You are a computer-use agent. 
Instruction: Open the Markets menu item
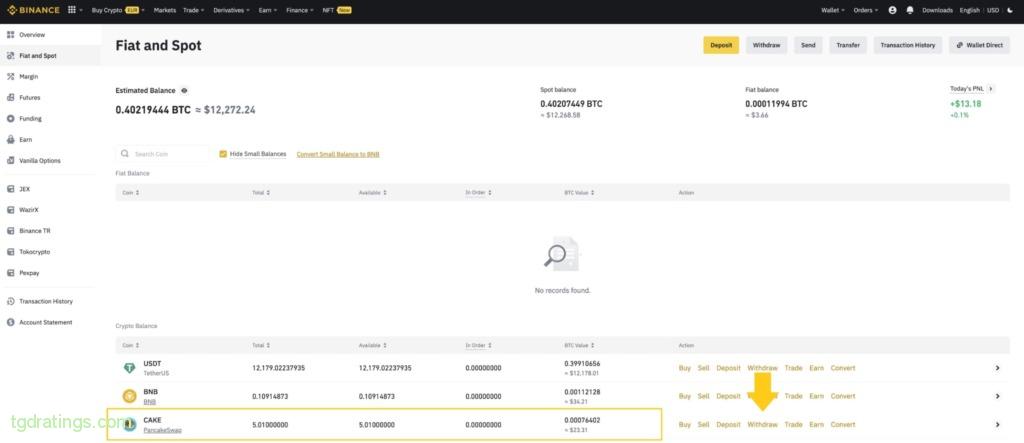click(x=165, y=10)
